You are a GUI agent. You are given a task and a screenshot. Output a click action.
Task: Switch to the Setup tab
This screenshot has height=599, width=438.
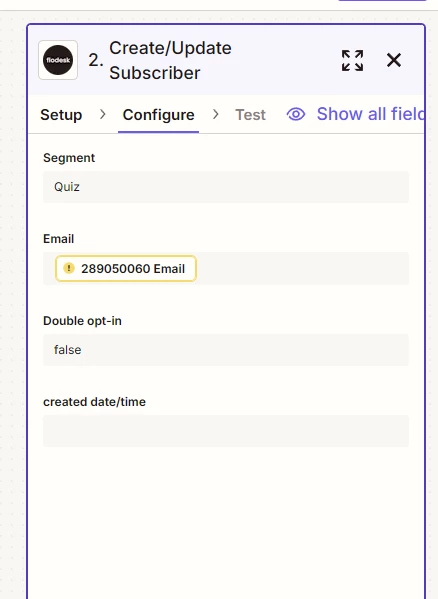pos(61,115)
